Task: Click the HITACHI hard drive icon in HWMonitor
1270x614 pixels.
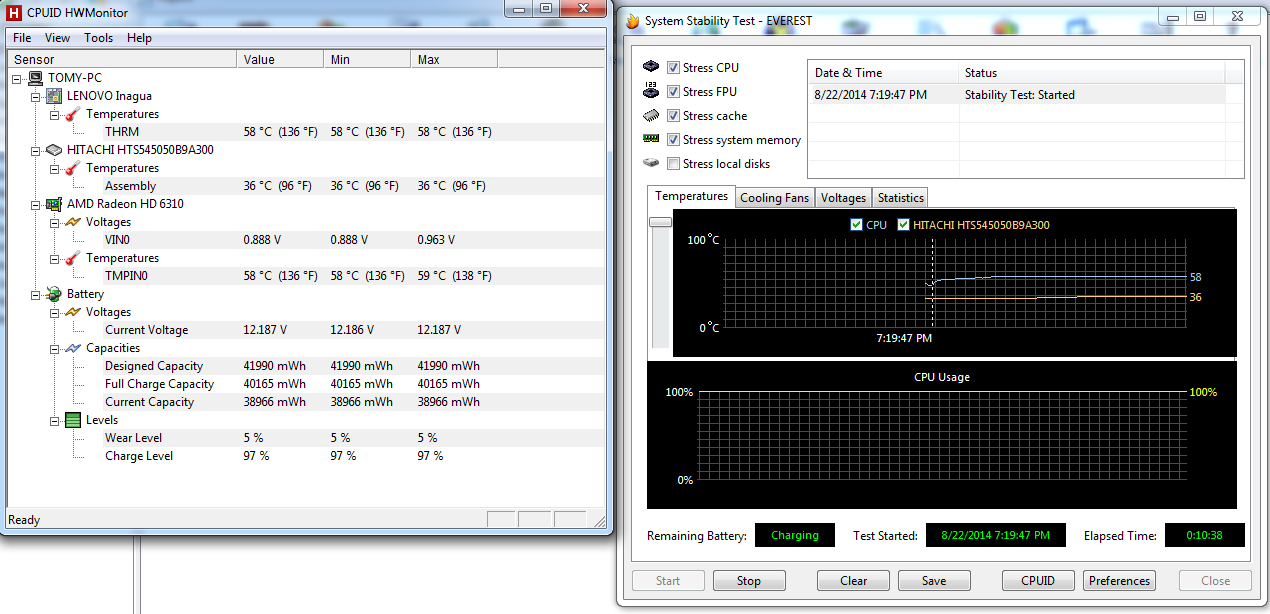Action: coord(54,150)
